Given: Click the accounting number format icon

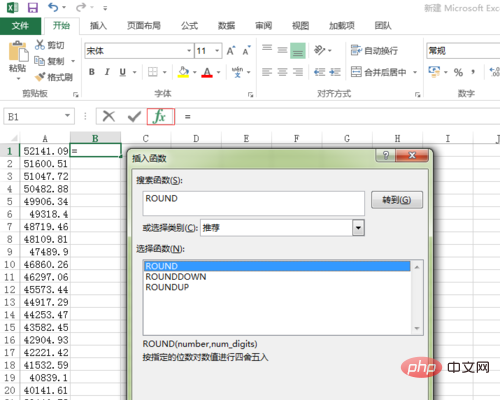Looking at the screenshot, I should [x=434, y=71].
